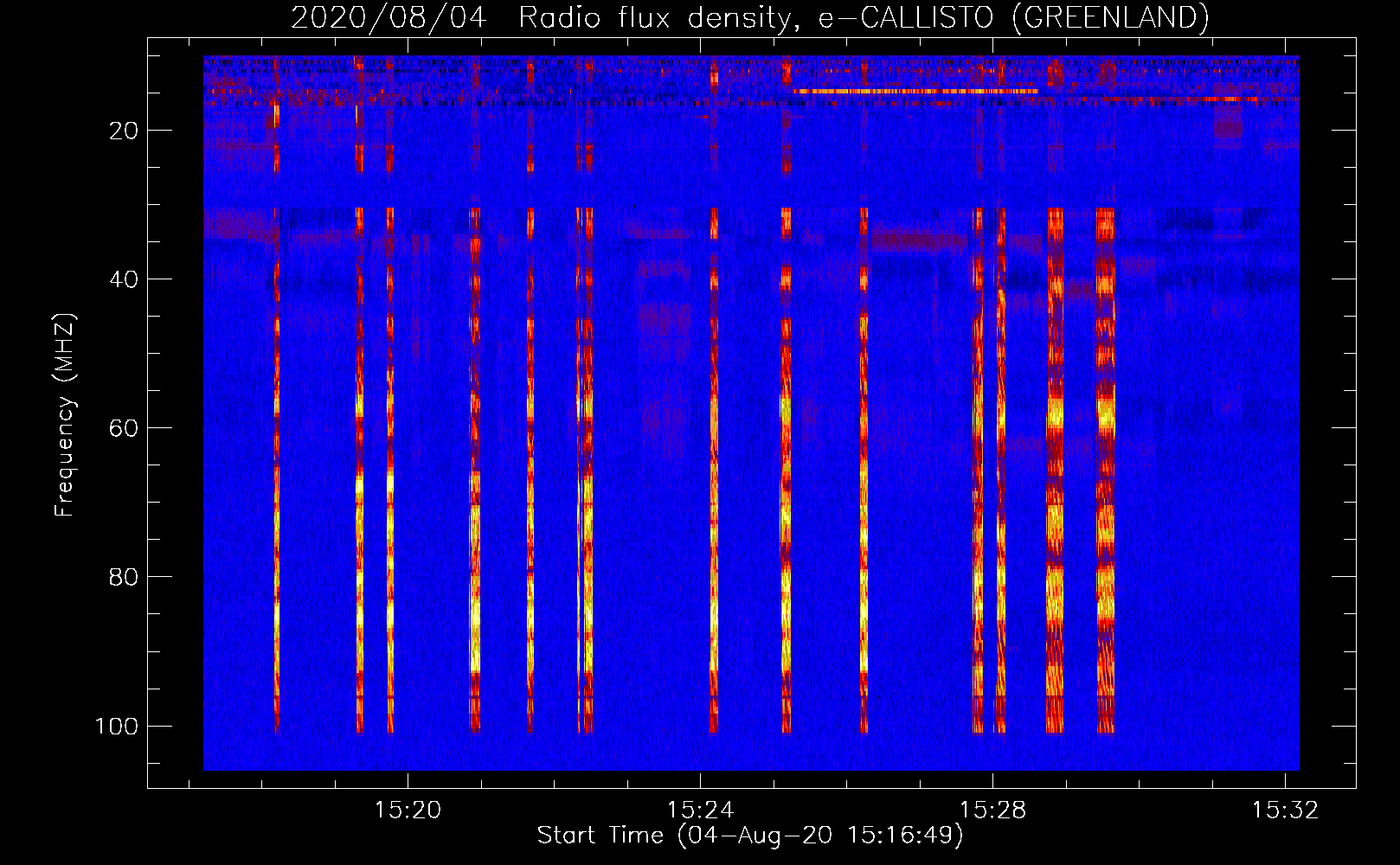The height and width of the screenshot is (865, 1400).
Task: Click the '100' frequency tick label
Action: 117,726
